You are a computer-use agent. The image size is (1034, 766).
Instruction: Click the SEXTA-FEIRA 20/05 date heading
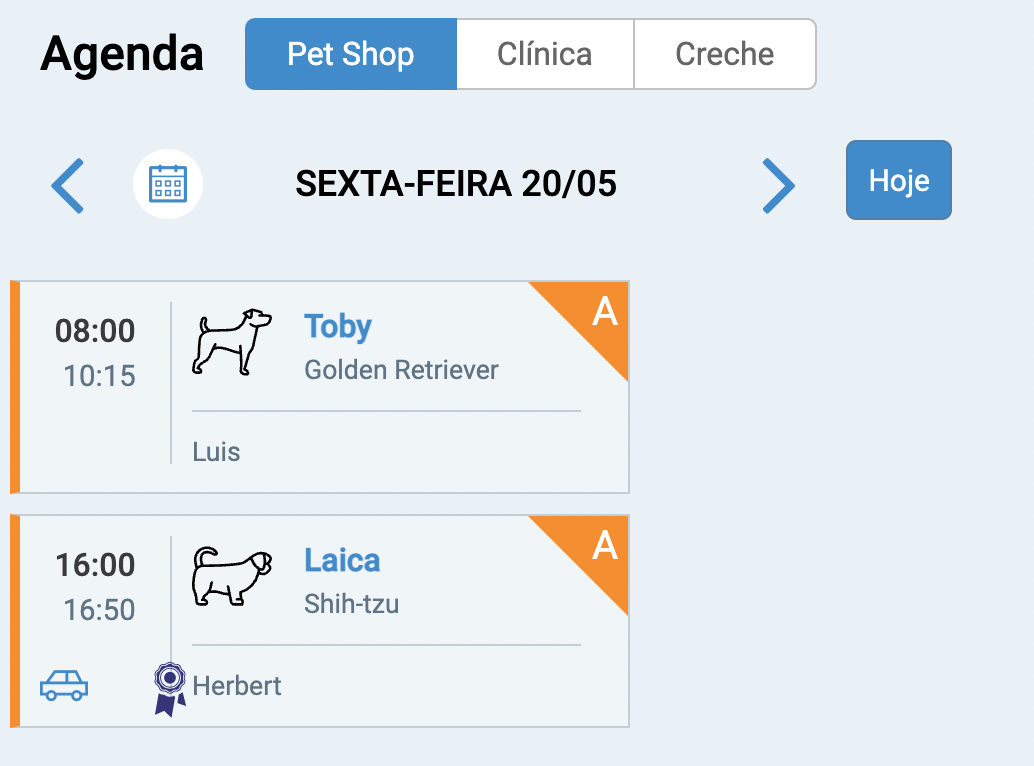click(456, 184)
